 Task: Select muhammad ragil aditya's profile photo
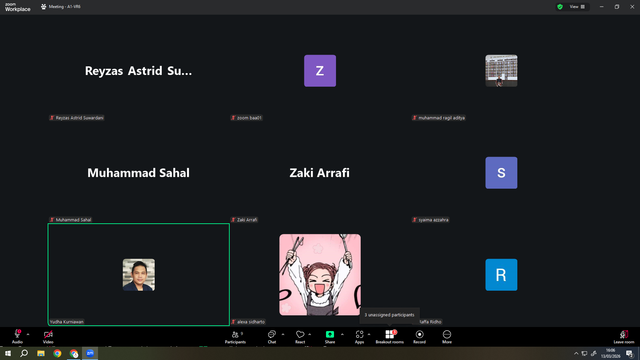pos(501,71)
